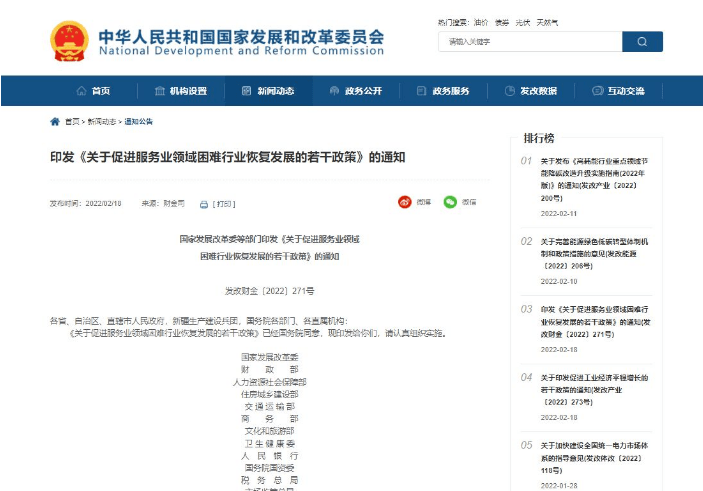Click the document icon beside 政务服务

(421, 91)
